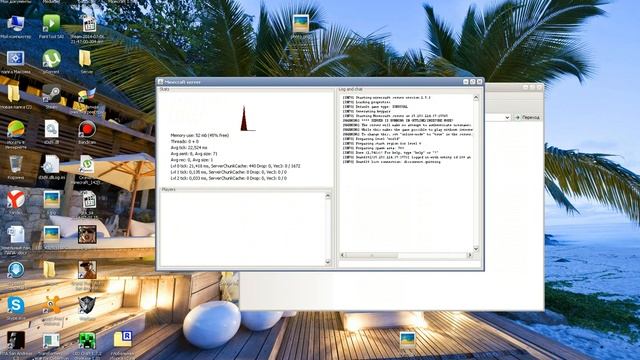Select the 'Lvl 0 tick' stats line
This screenshot has height=360, width=640.
pos(235,166)
